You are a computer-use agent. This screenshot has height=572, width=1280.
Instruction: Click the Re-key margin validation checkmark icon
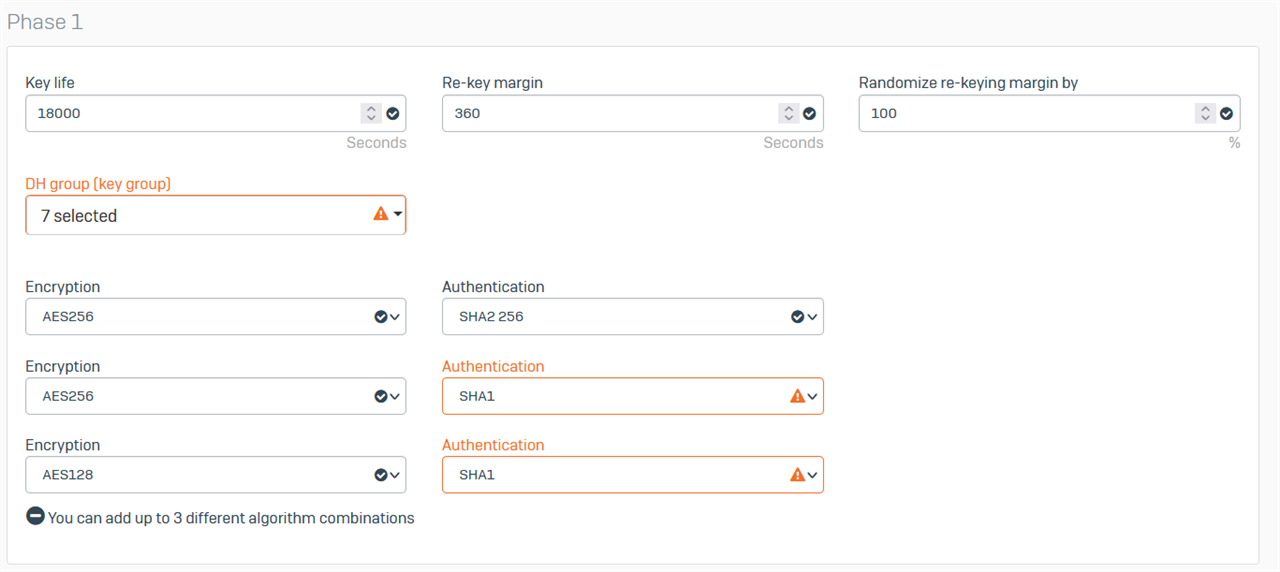pos(809,114)
